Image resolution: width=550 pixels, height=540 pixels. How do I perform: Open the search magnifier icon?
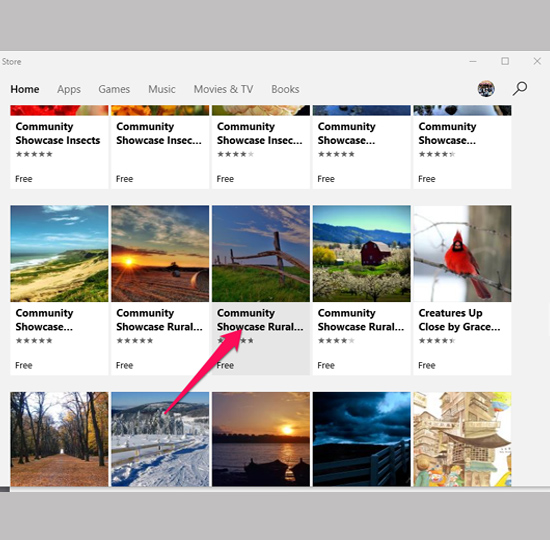tap(519, 88)
